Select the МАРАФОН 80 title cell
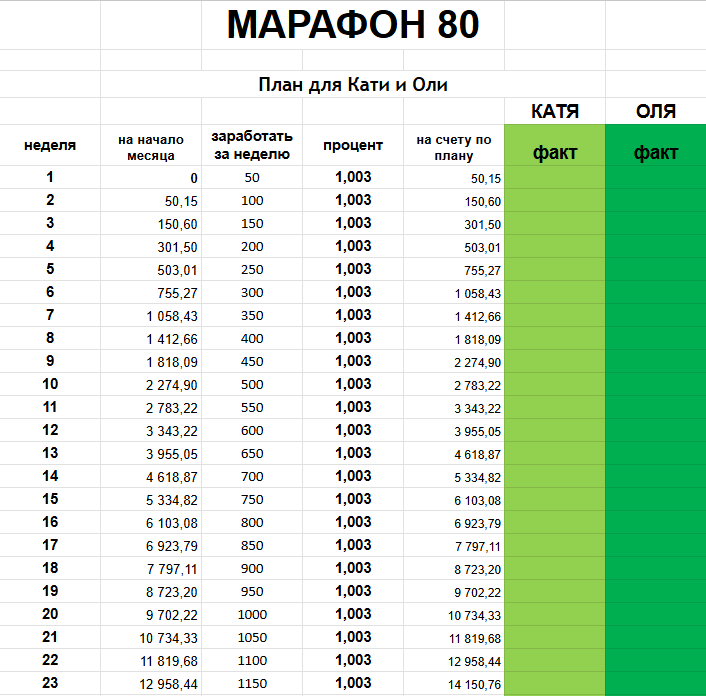Screen dimensions: 706x696 pyautogui.click(x=353, y=25)
